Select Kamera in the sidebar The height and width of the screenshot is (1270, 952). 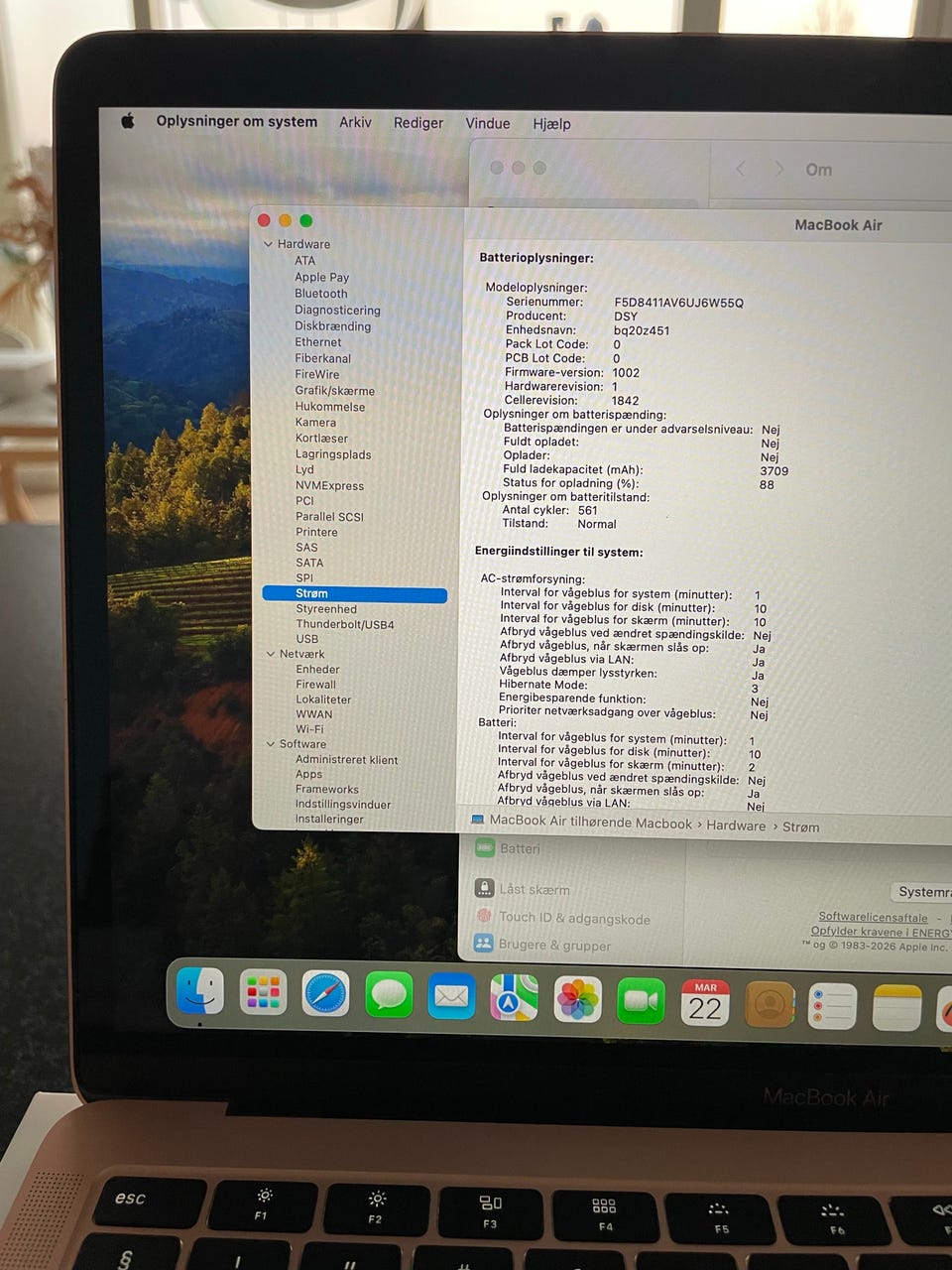315,423
